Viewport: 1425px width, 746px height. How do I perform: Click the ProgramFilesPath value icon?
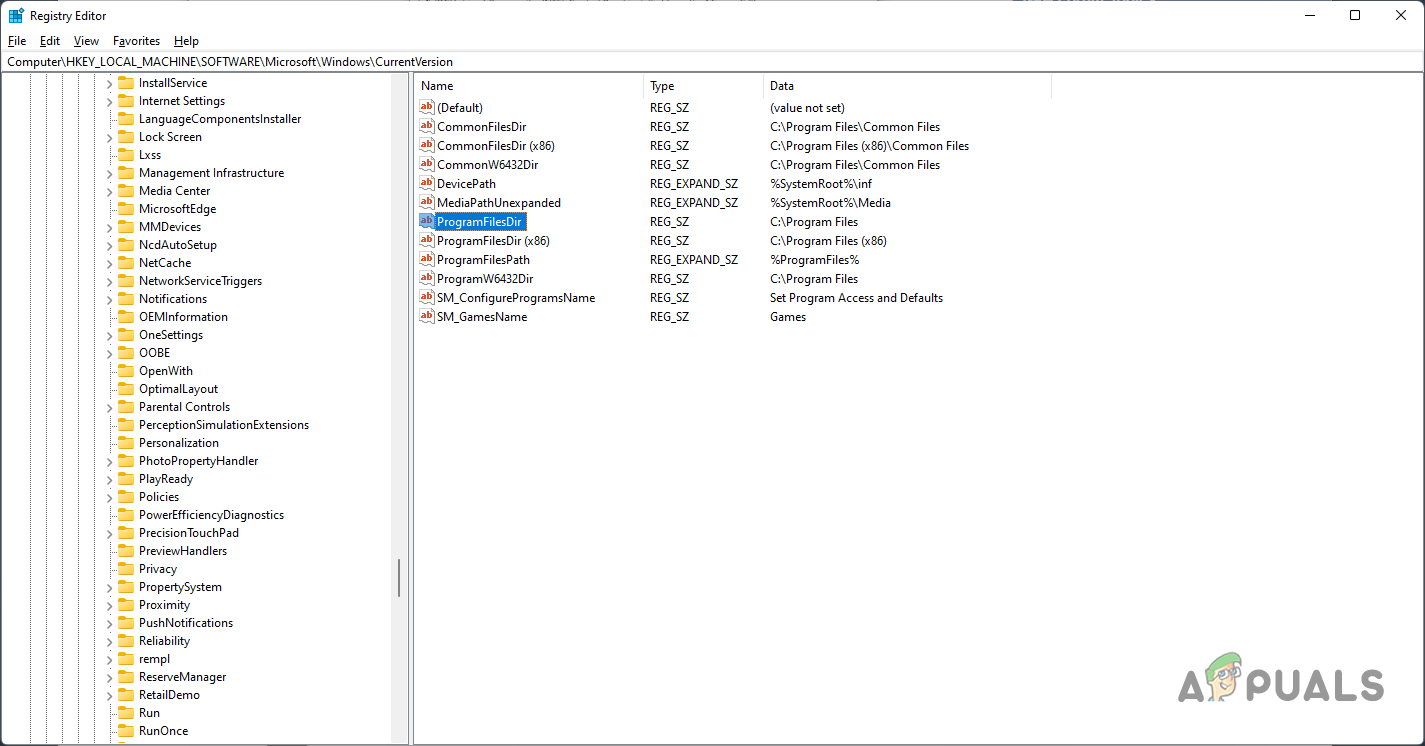427,260
